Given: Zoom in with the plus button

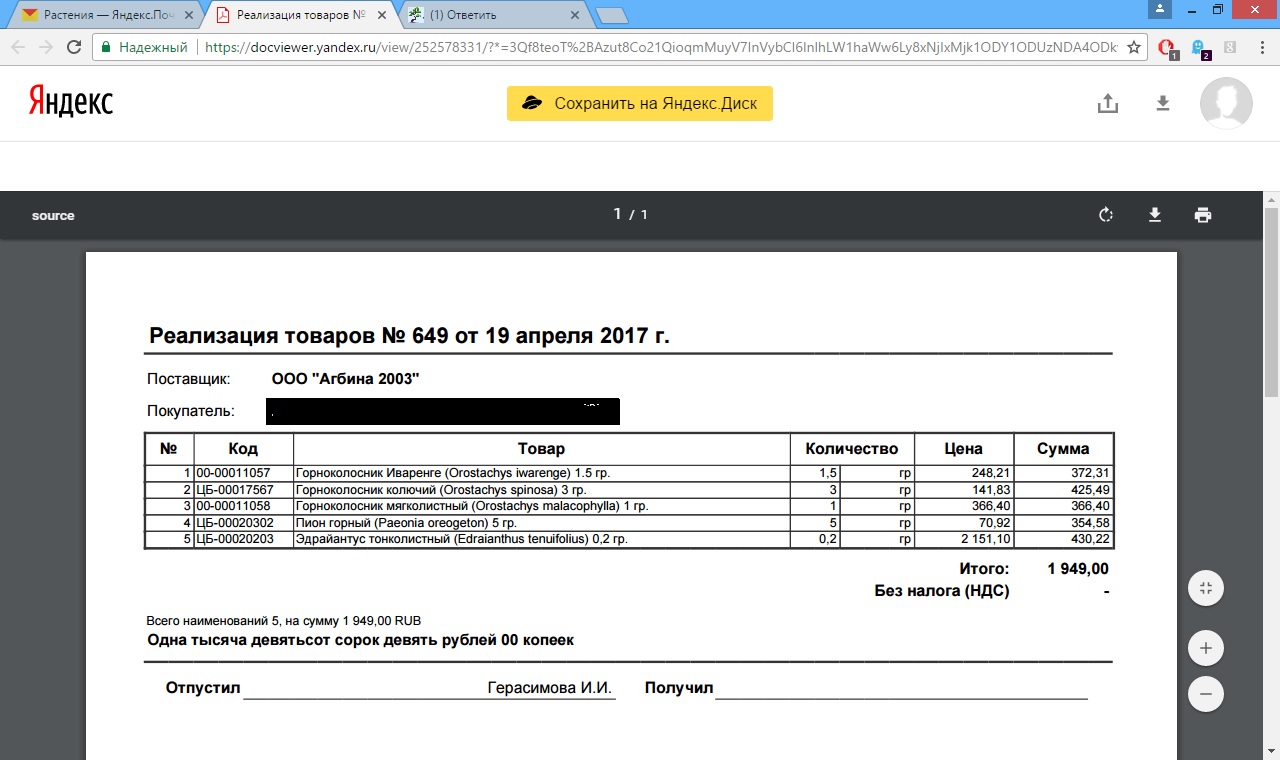Looking at the screenshot, I should [1206, 648].
